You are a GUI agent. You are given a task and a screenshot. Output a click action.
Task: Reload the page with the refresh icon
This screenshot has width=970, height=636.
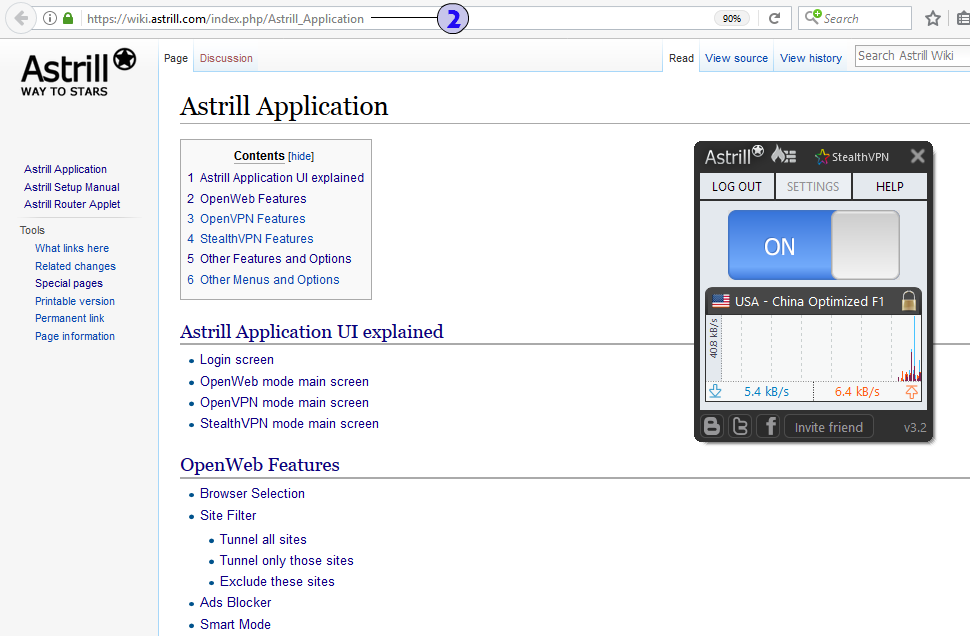[774, 19]
